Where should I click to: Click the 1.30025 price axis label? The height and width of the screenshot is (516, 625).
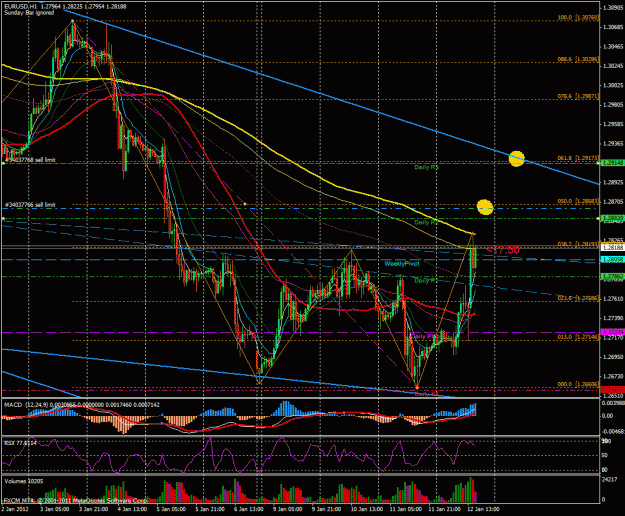pyautogui.click(x=613, y=86)
